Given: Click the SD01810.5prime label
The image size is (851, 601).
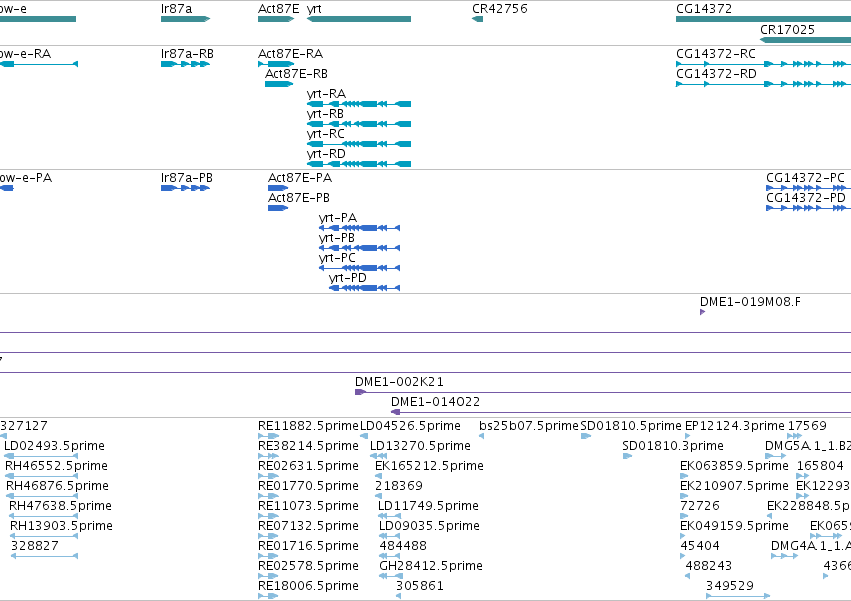Looking at the screenshot, I should 631,426.
